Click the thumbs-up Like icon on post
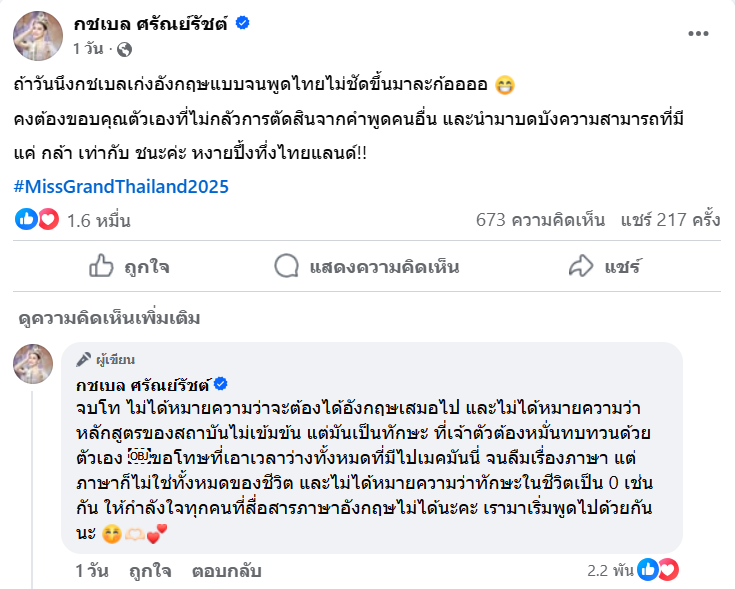The height and width of the screenshot is (589, 735). [101, 265]
